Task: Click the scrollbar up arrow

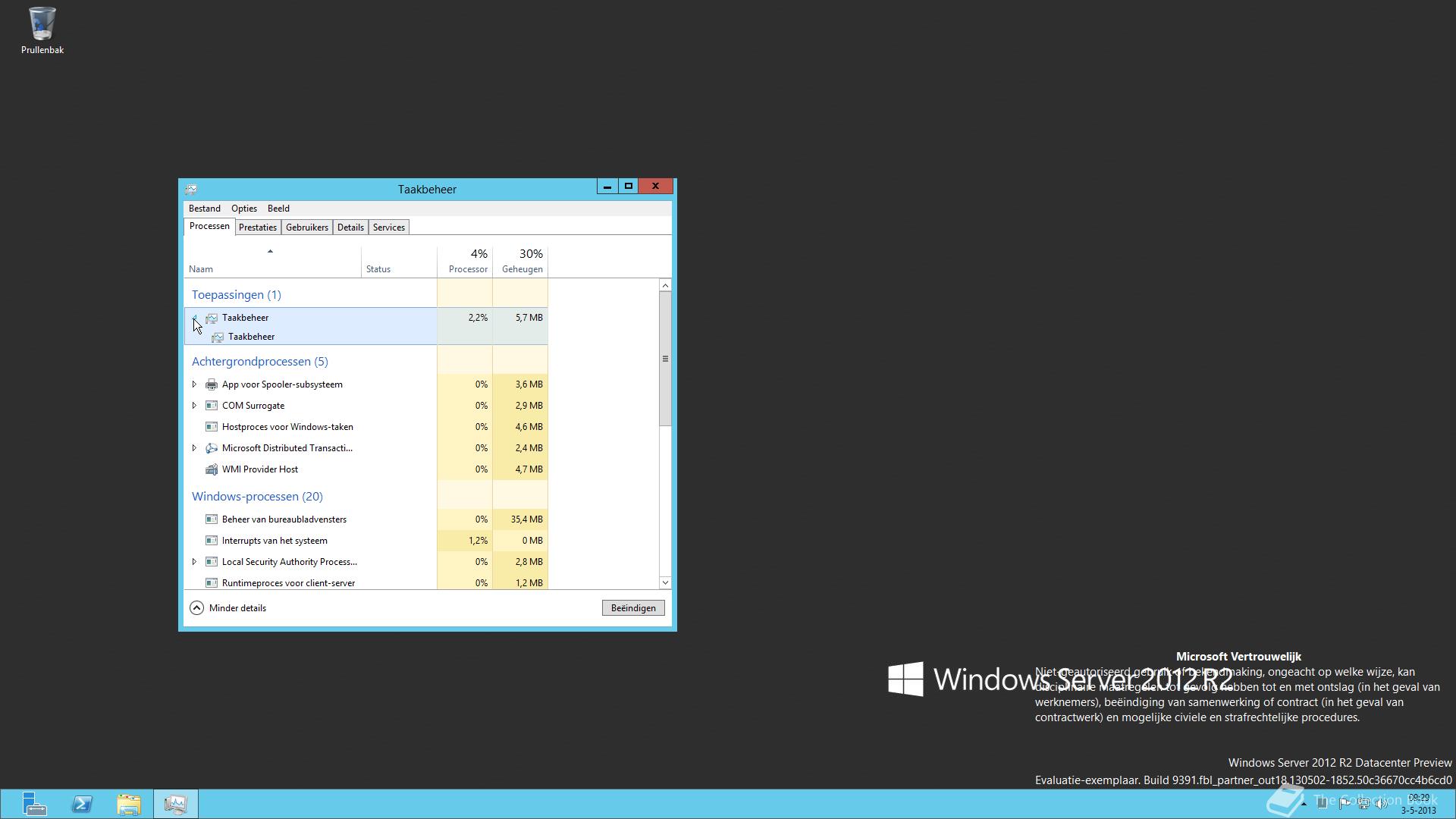Action: click(665, 286)
